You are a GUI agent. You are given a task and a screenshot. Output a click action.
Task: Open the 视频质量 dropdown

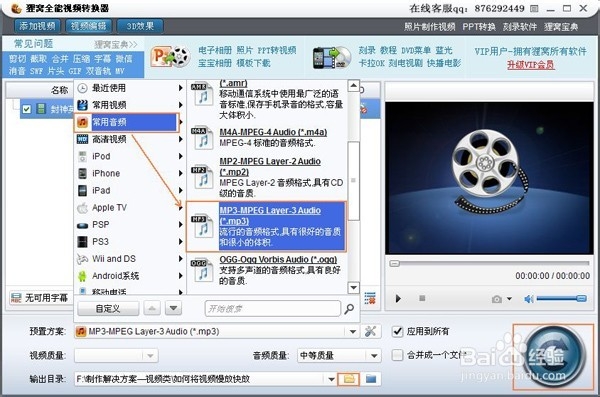pyautogui.click(x=150, y=356)
